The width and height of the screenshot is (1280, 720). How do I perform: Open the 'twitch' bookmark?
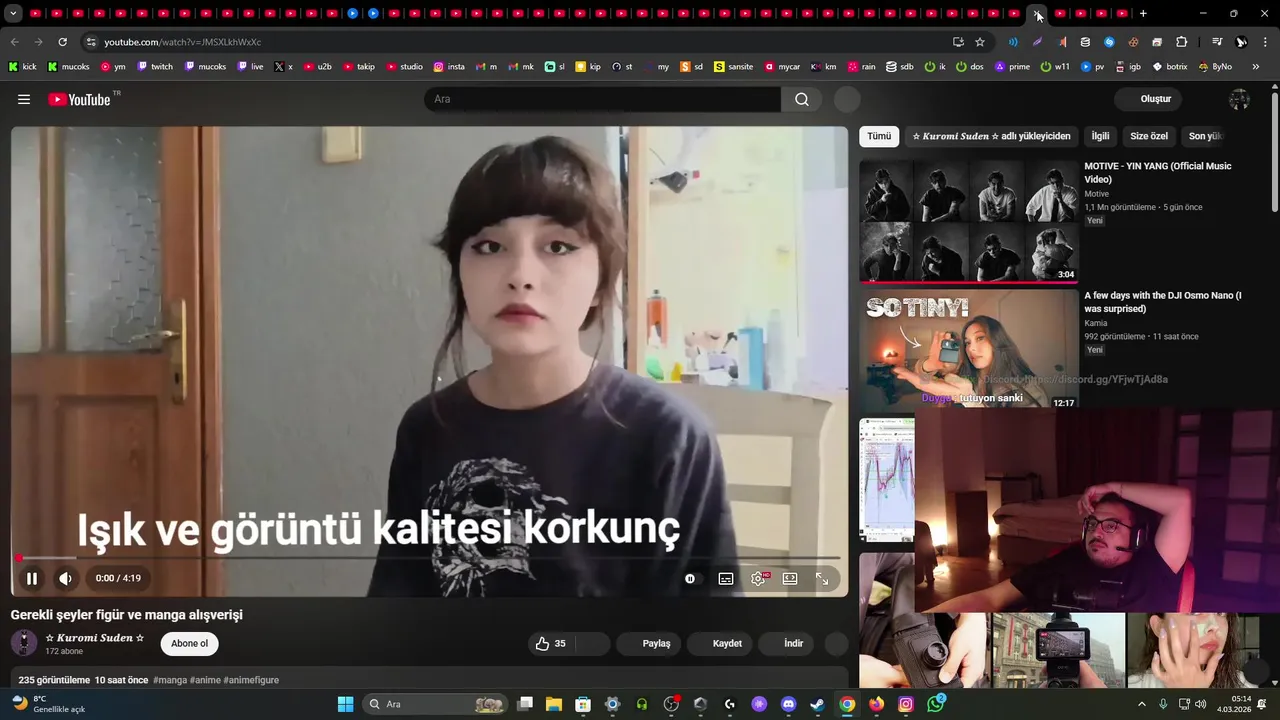[155, 67]
